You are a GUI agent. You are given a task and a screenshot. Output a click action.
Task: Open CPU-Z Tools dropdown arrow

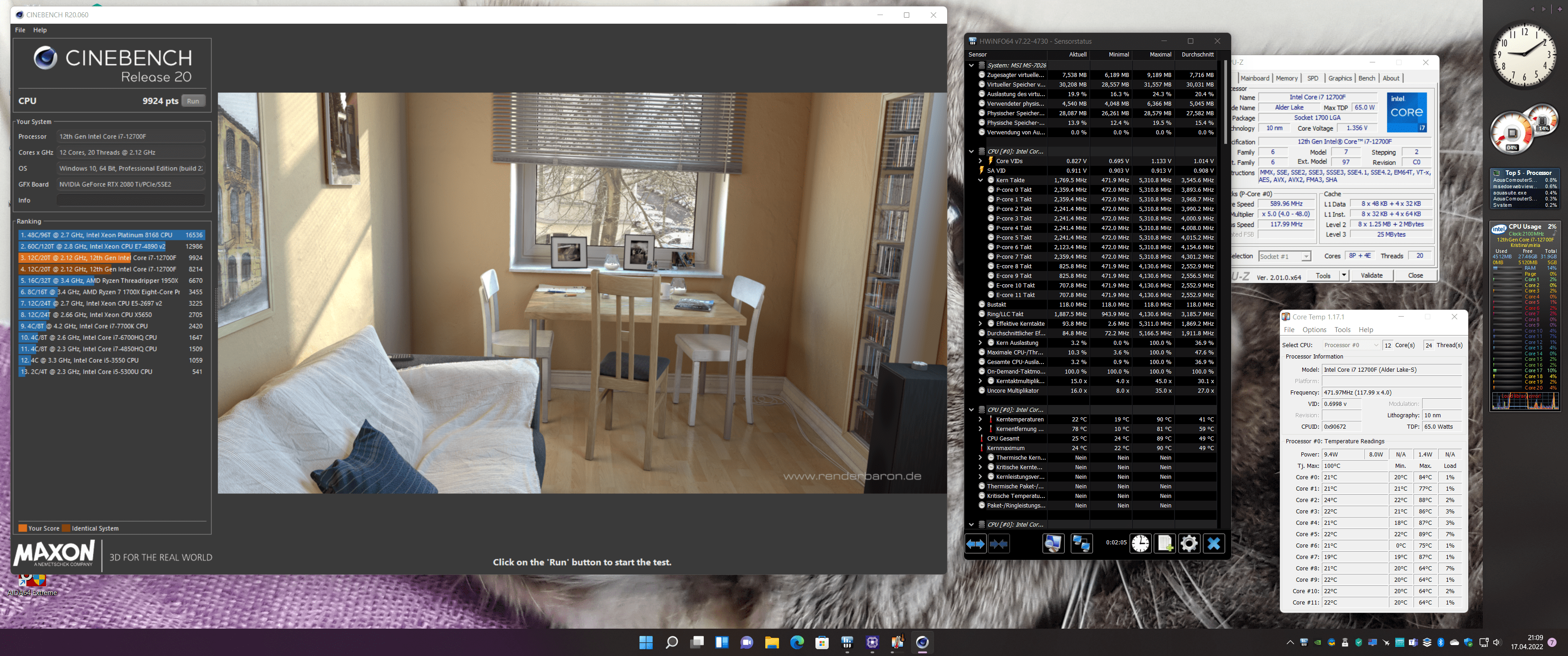[x=1343, y=276]
